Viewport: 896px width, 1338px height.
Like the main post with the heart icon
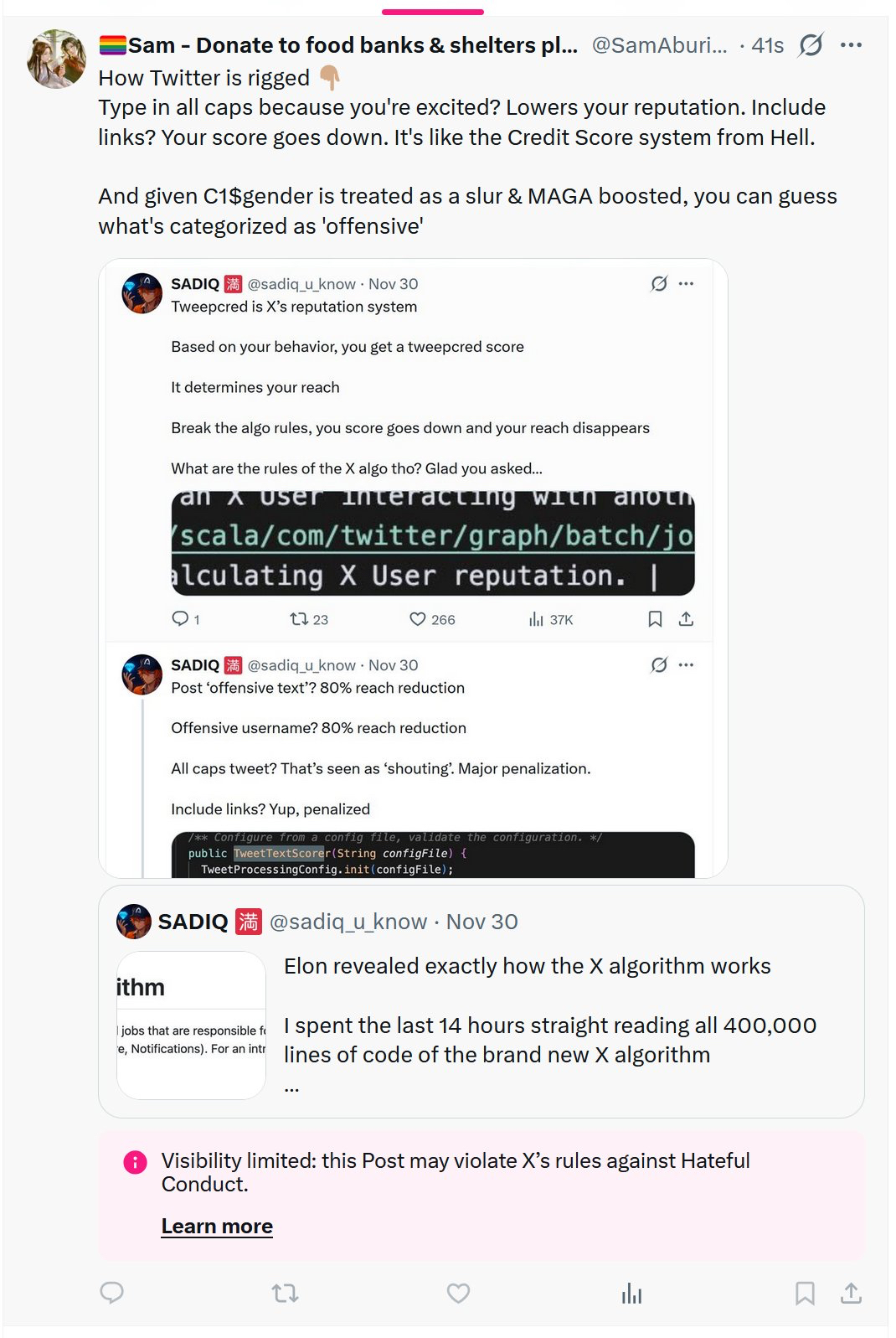click(x=458, y=1293)
